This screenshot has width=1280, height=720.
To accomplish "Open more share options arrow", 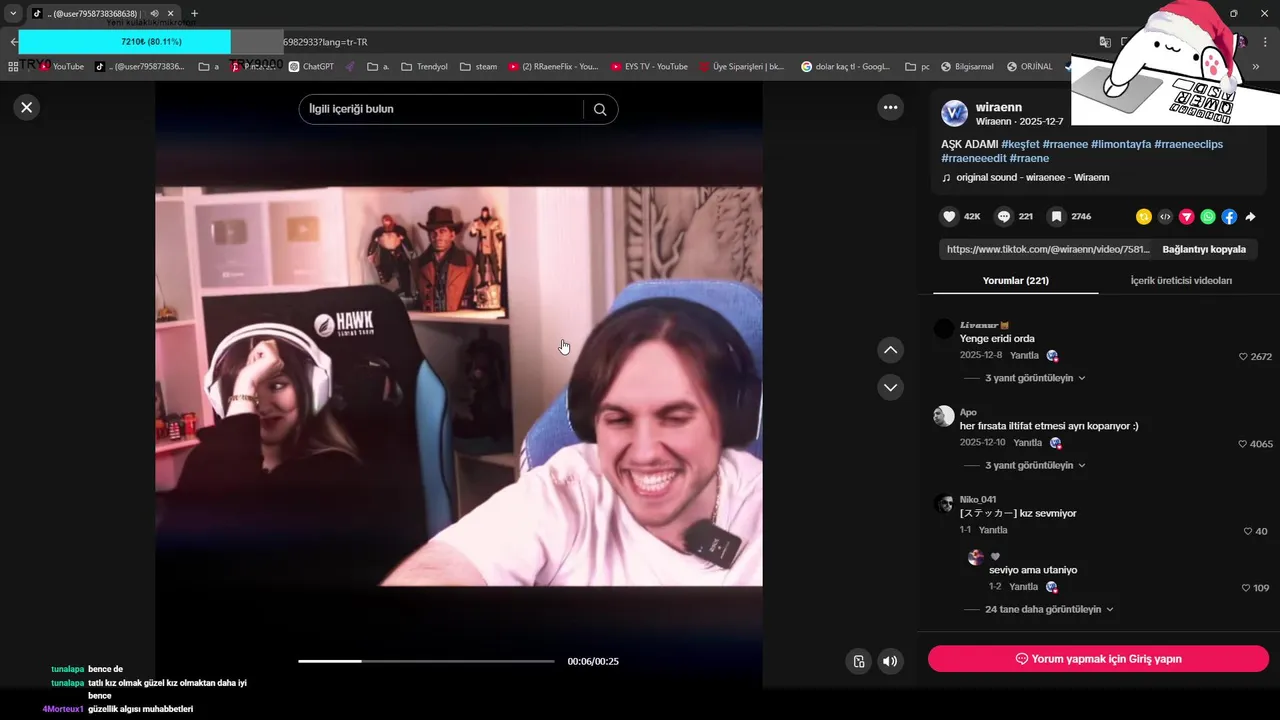I will (x=1250, y=217).
